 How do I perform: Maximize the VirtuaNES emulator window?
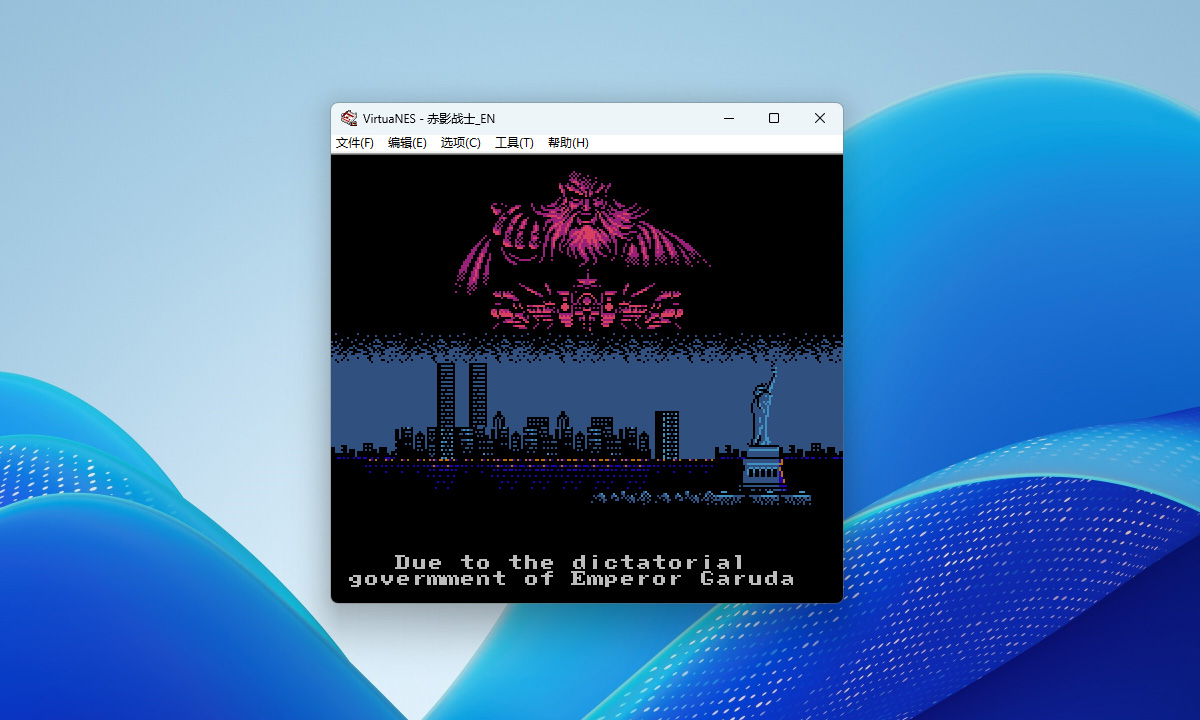pyautogui.click(x=773, y=118)
